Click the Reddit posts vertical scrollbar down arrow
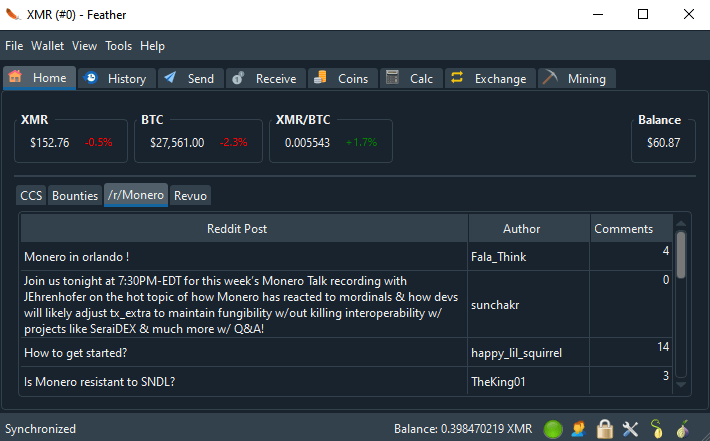 click(681, 383)
